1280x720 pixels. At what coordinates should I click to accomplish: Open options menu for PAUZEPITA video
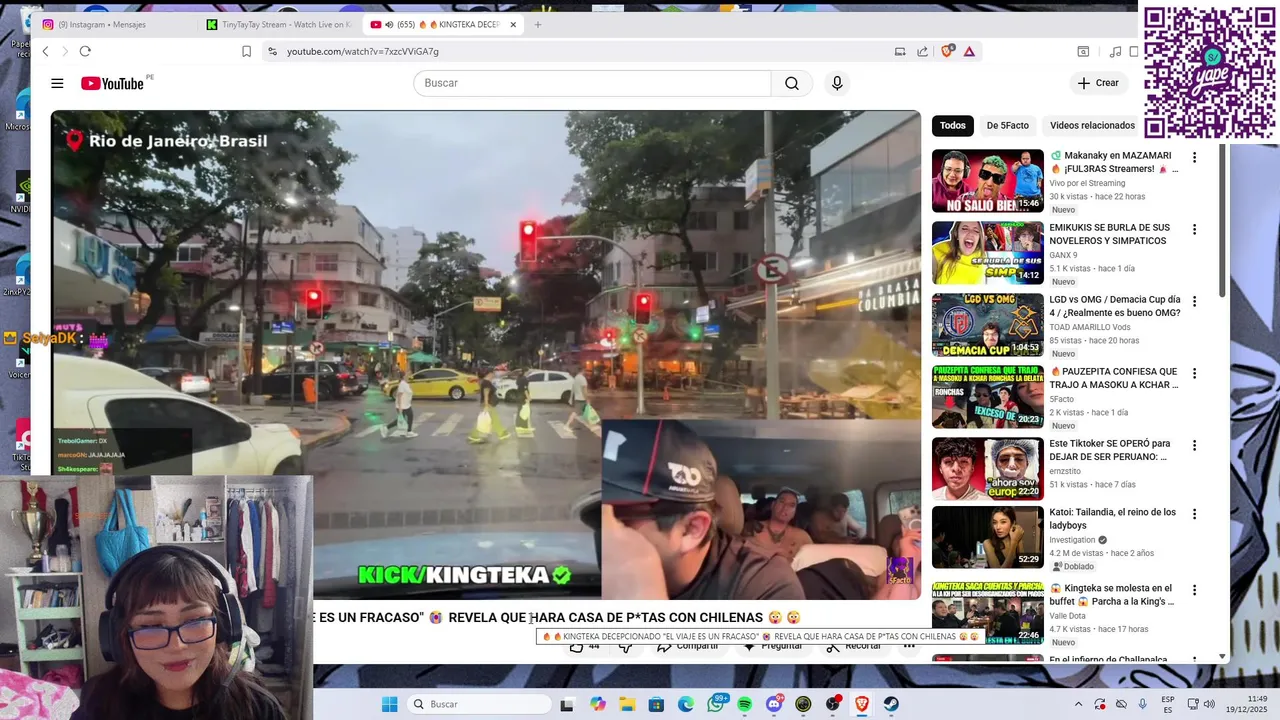(x=1193, y=373)
